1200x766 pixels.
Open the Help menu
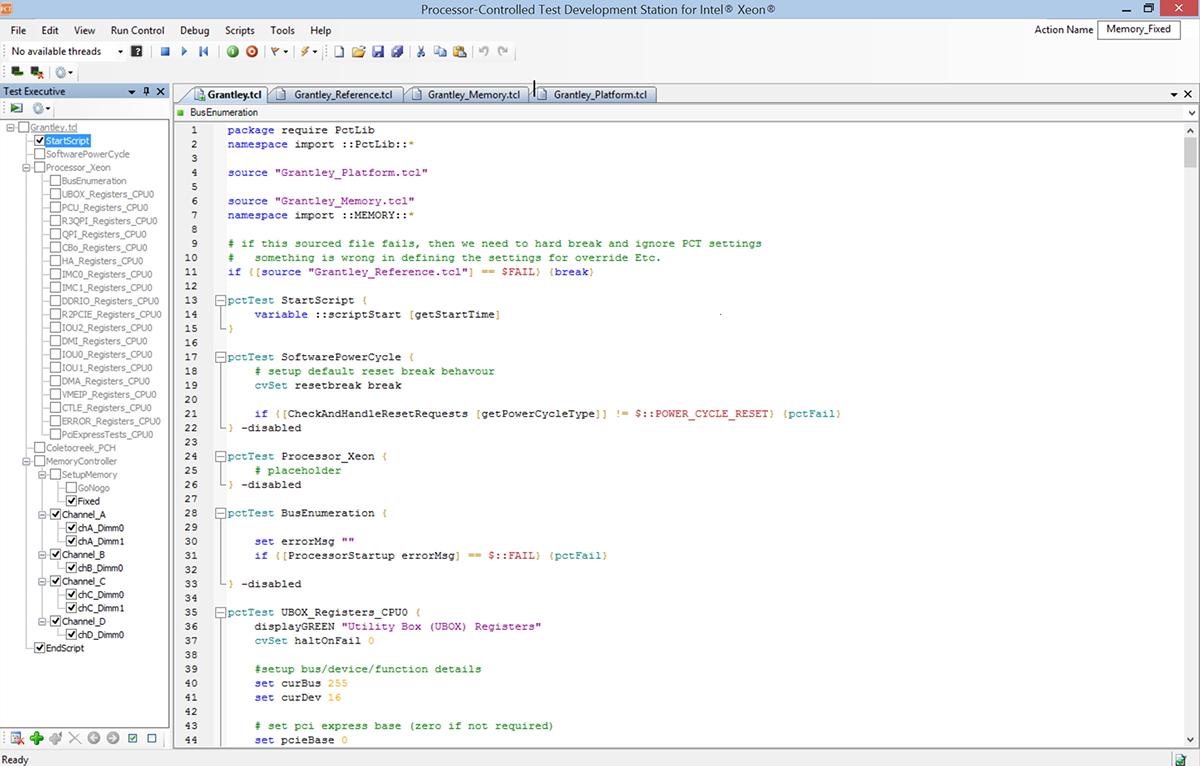[x=320, y=30]
